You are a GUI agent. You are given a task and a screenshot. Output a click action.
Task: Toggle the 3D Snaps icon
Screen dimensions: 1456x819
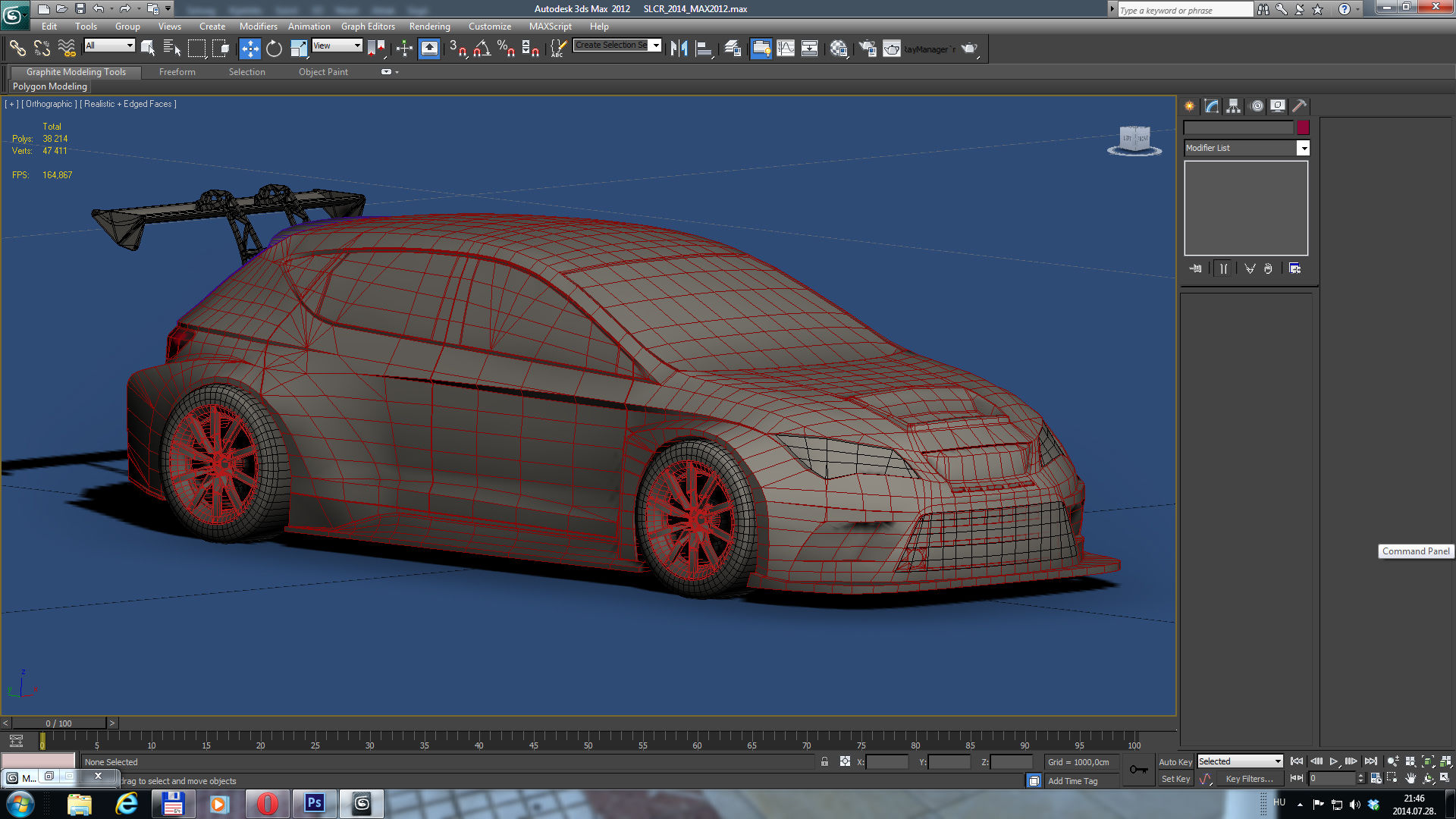coord(457,49)
